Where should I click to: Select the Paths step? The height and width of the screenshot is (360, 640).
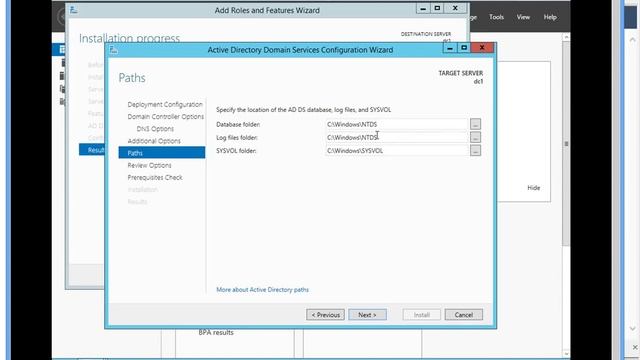162,153
